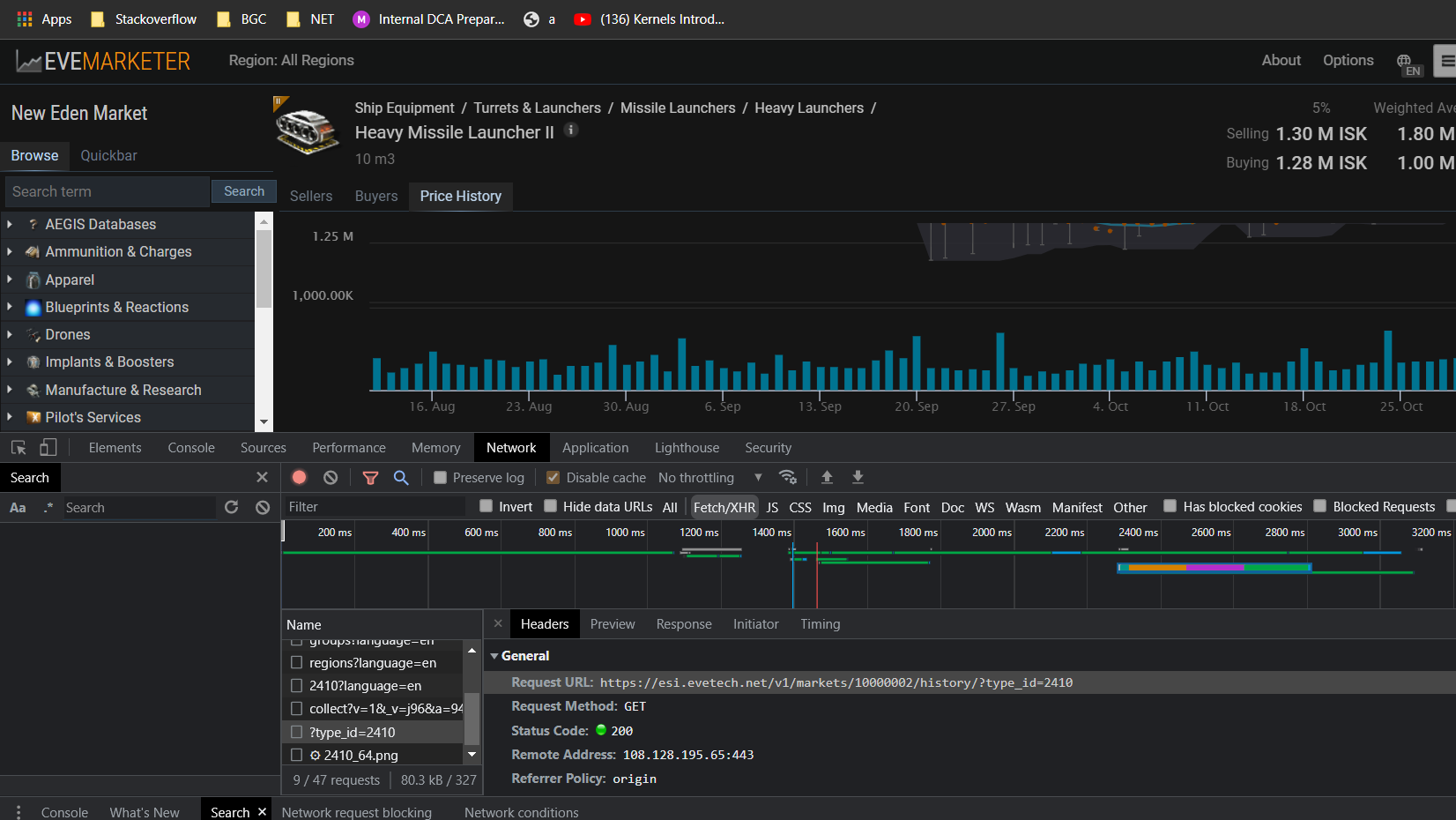This screenshot has height=820, width=1456.
Task: Stop recording the network log
Action: pyautogui.click(x=300, y=477)
